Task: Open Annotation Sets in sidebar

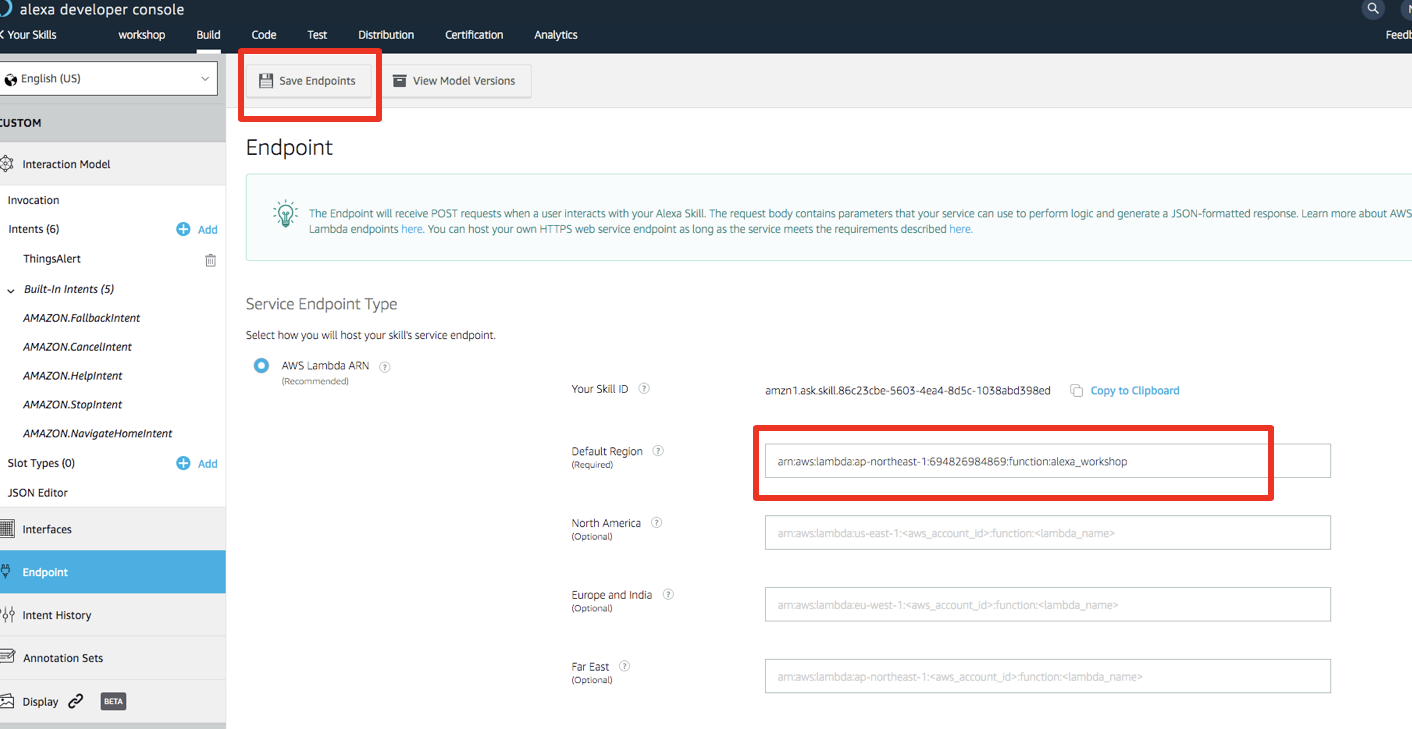Action: (x=110, y=658)
